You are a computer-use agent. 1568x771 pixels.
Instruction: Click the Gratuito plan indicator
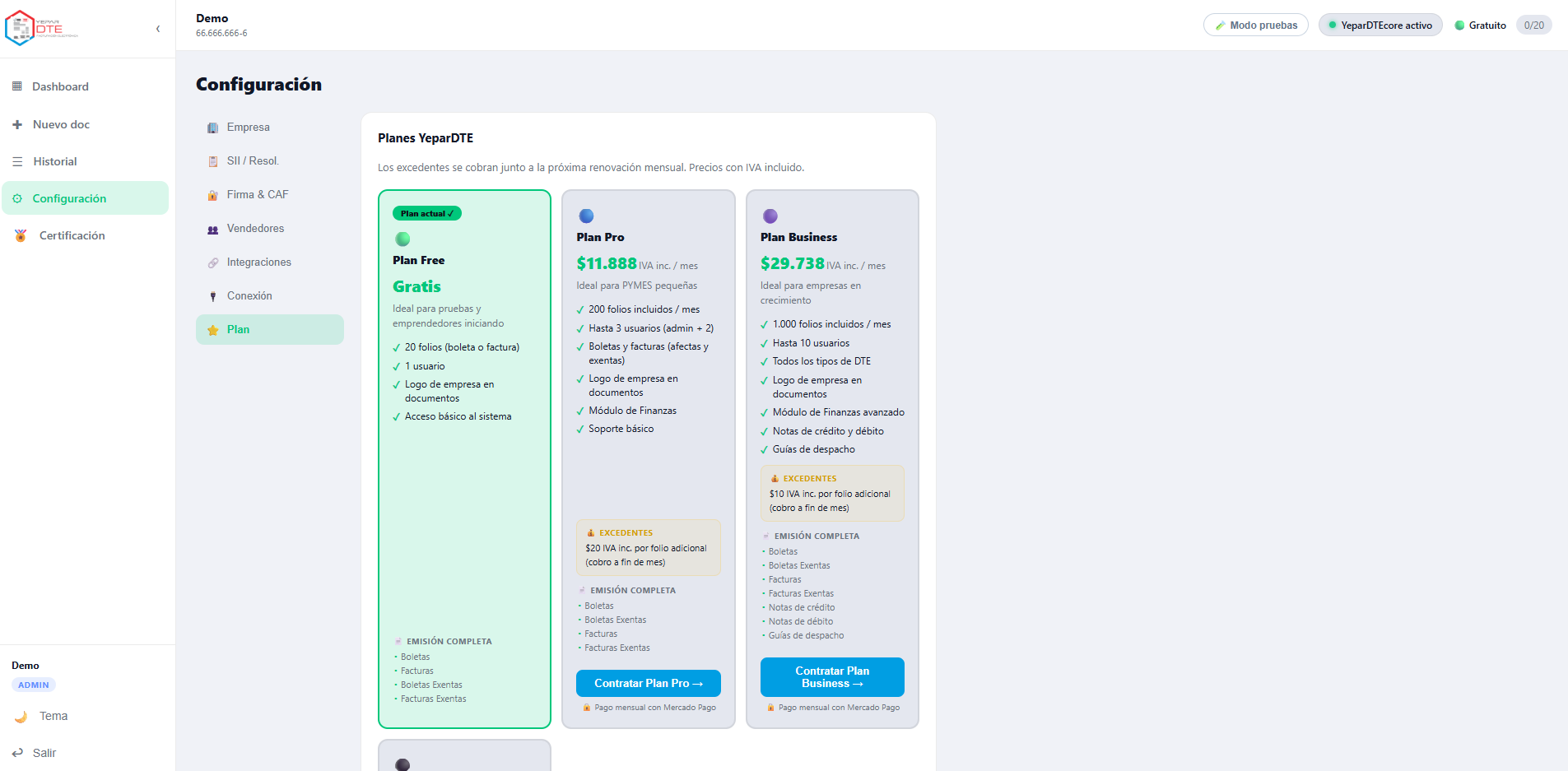coord(1481,26)
